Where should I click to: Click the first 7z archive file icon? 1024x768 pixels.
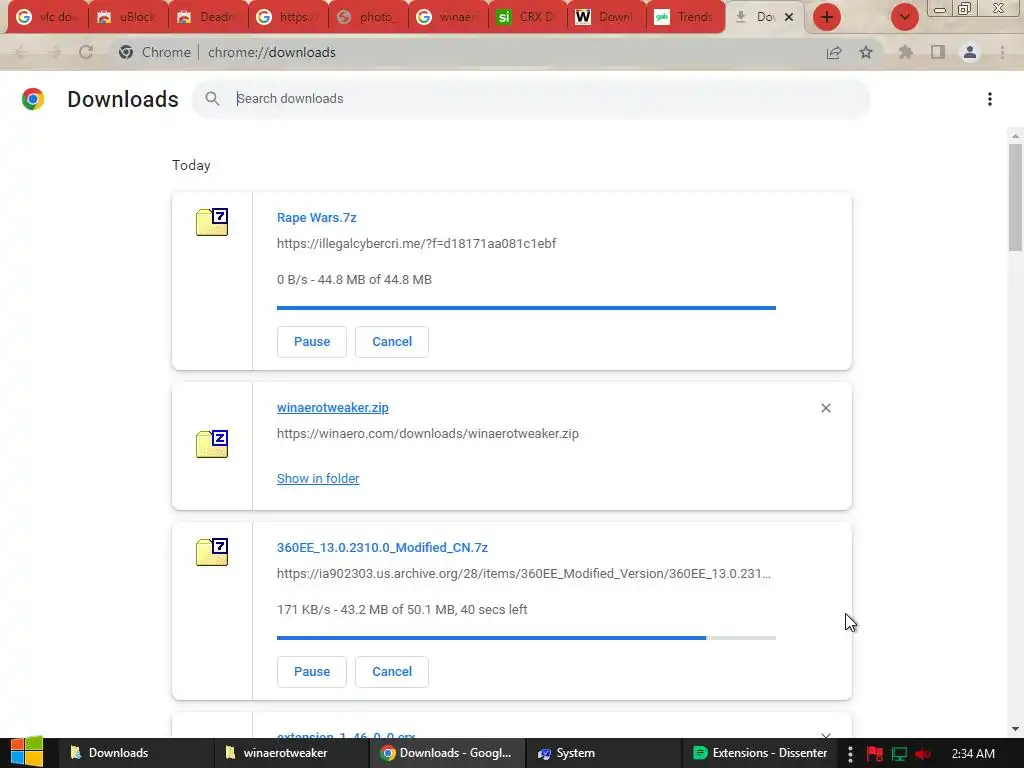[212, 221]
